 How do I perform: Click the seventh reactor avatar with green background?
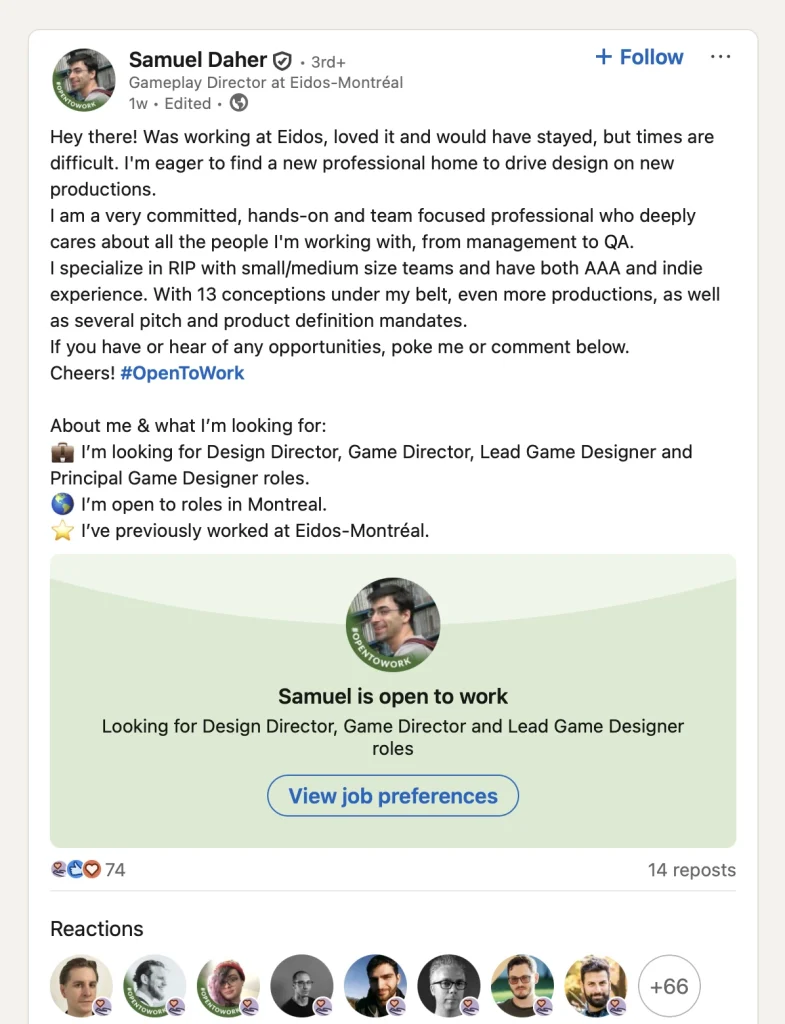[x=522, y=985]
